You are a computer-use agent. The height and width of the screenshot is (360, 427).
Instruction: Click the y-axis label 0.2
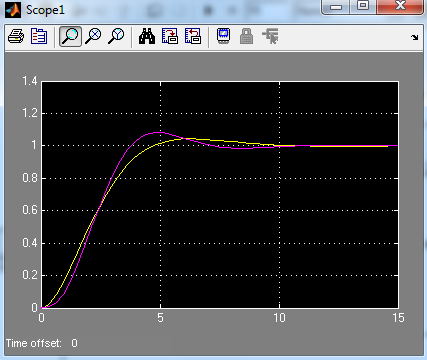[30, 275]
